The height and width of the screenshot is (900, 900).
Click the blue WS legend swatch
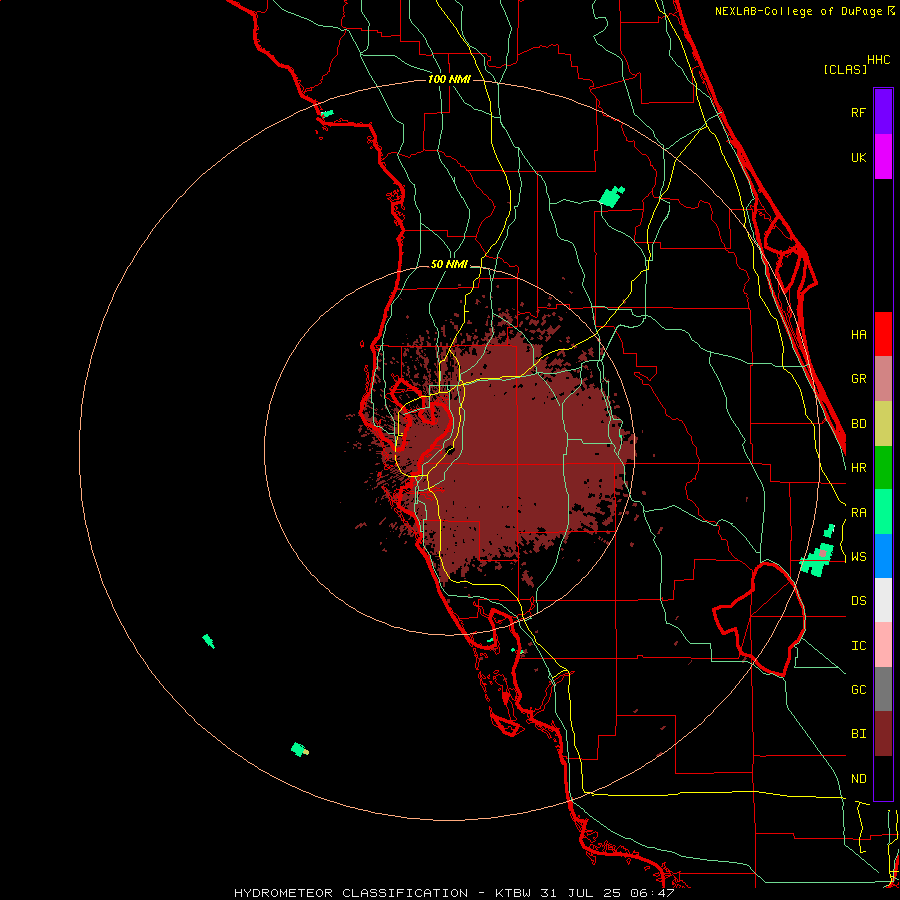point(883,556)
